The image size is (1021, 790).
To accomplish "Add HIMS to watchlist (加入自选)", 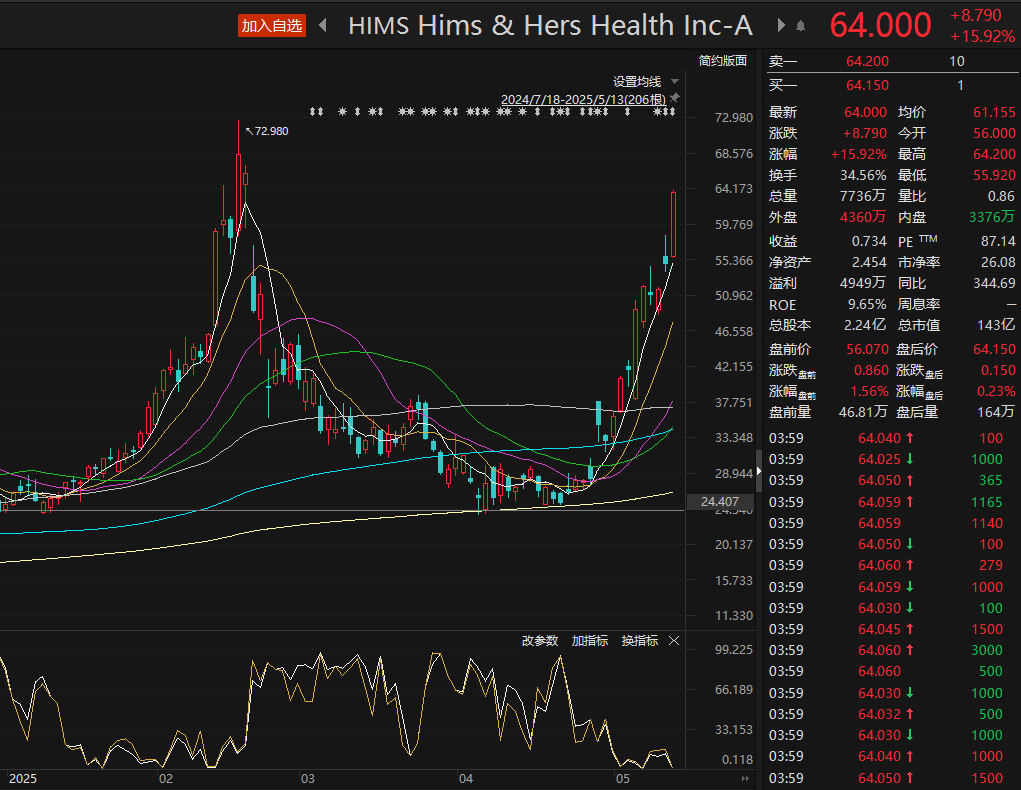I will pos(272,26).
